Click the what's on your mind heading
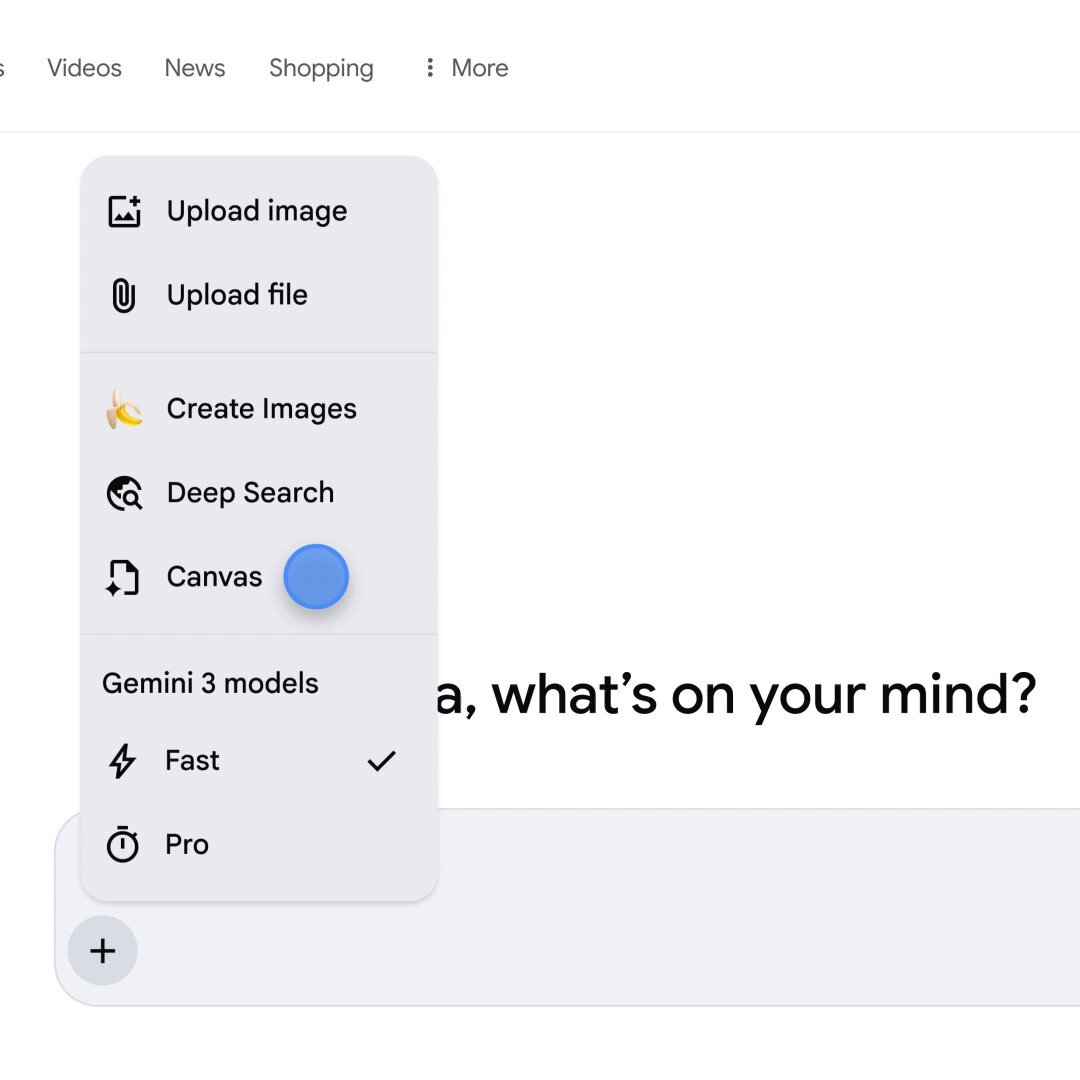The width and height of the screenshot is (1080, 1080). [736, 696]
